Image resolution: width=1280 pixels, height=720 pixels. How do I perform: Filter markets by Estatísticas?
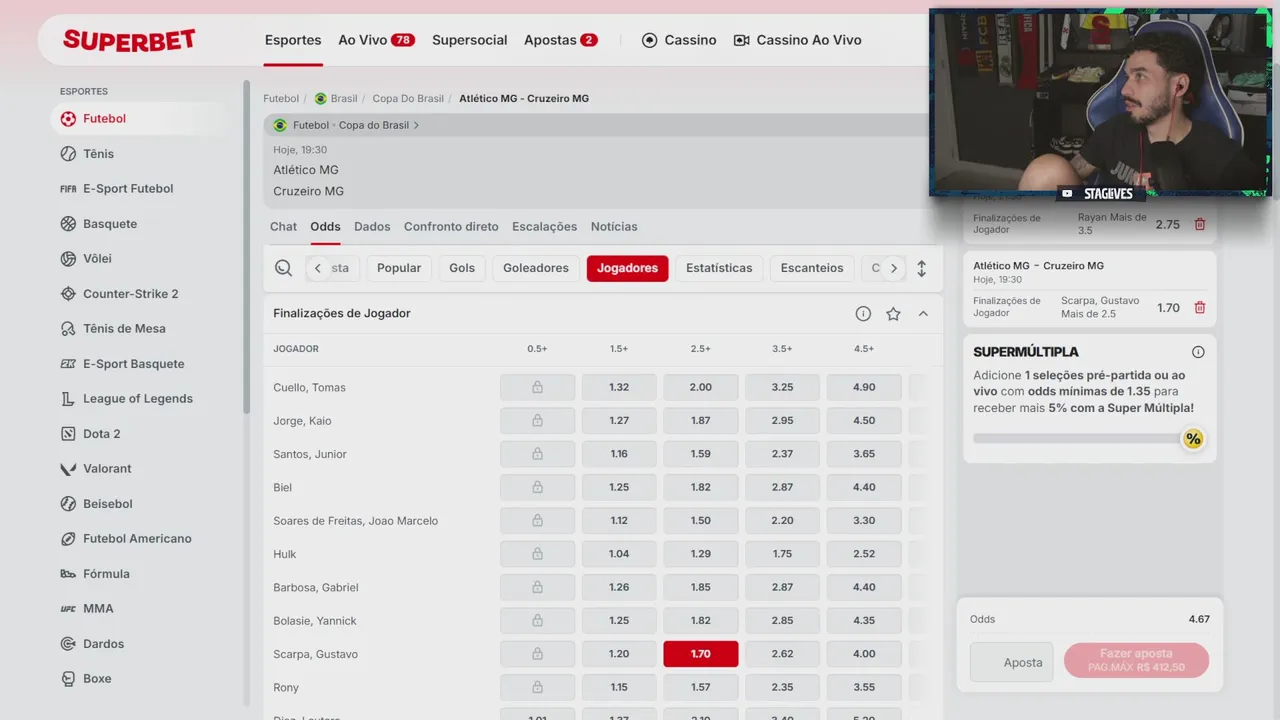tap(719, 268)
